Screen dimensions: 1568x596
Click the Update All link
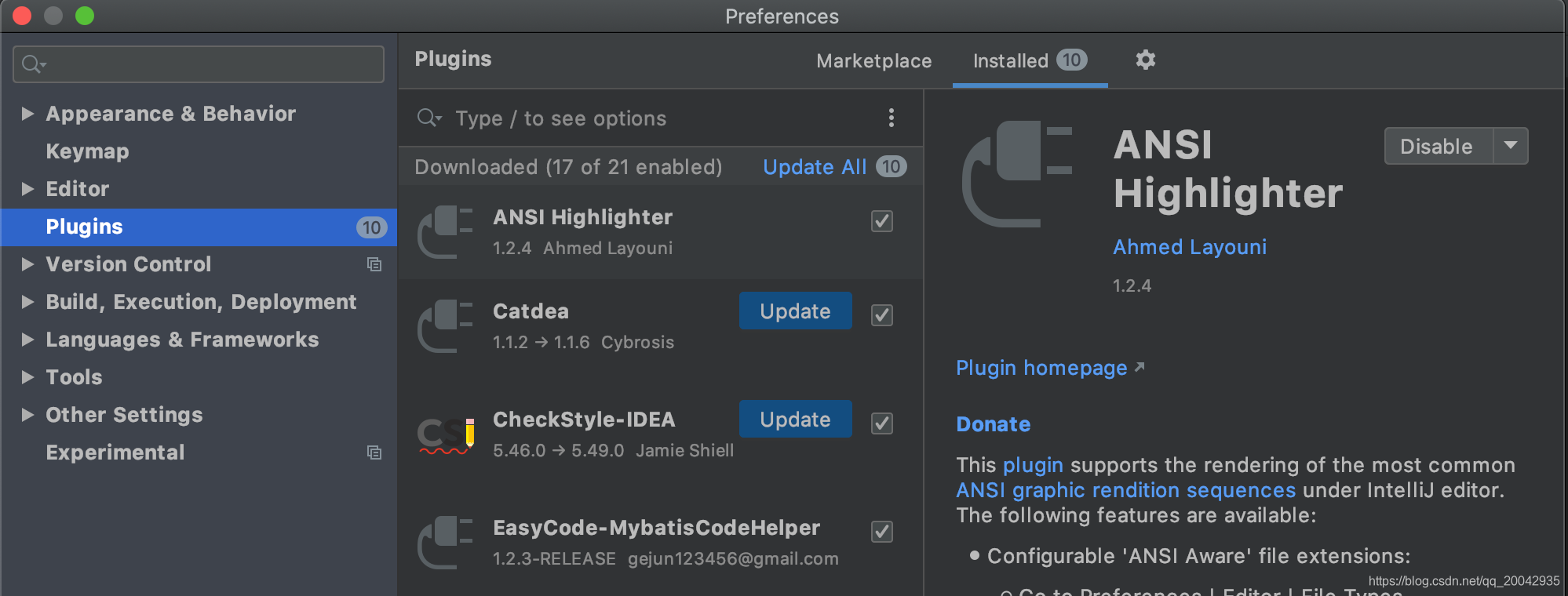[x=815, y=167]
